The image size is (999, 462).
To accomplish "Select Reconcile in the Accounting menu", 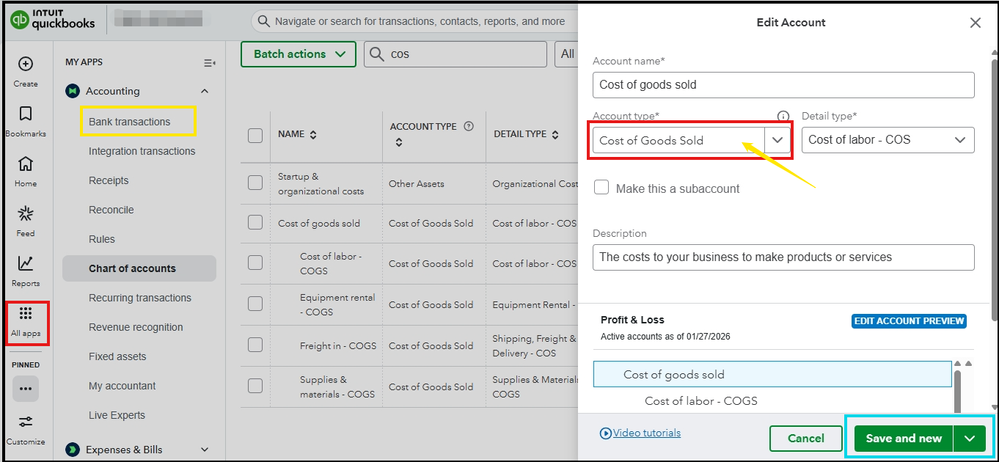I will pyautogui.click(x=111, y=210).
